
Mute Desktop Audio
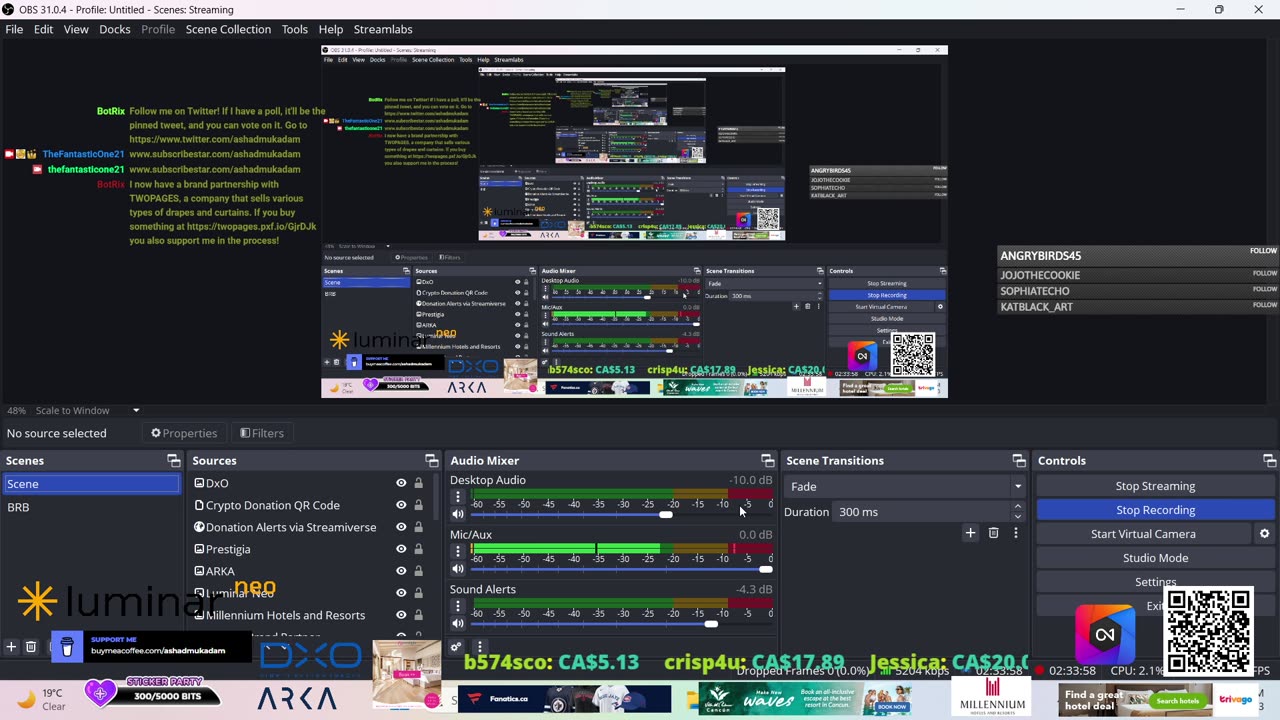click(x=458, y=514)
